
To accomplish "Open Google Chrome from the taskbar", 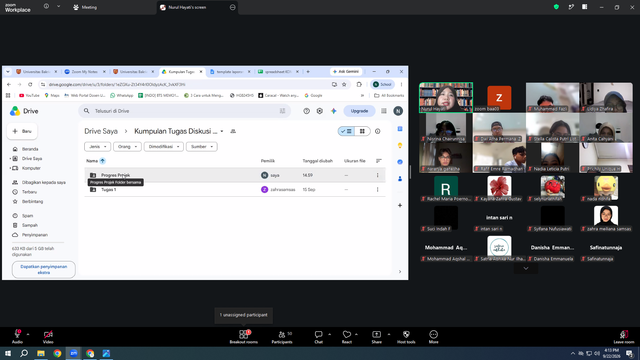I will [57, 353].
